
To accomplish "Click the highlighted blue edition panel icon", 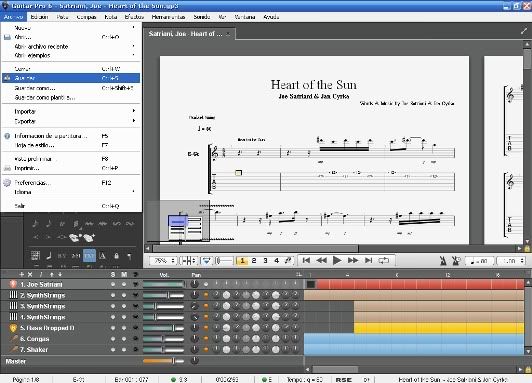I will pos(90,256).
